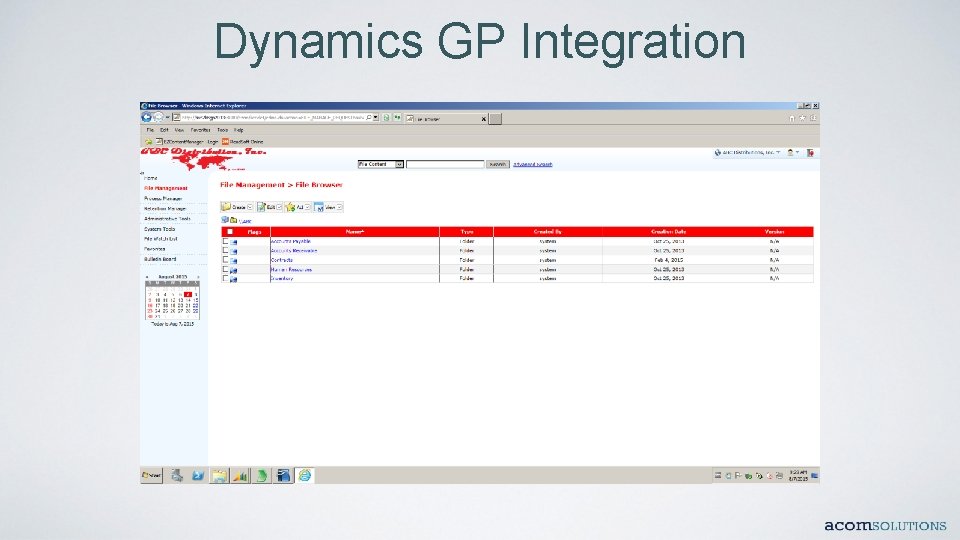Image resolution: width=960 pixels, height=540 pixels.
Task: Click the add-to-favorites star icon in favorites bar
Action: 148,141
